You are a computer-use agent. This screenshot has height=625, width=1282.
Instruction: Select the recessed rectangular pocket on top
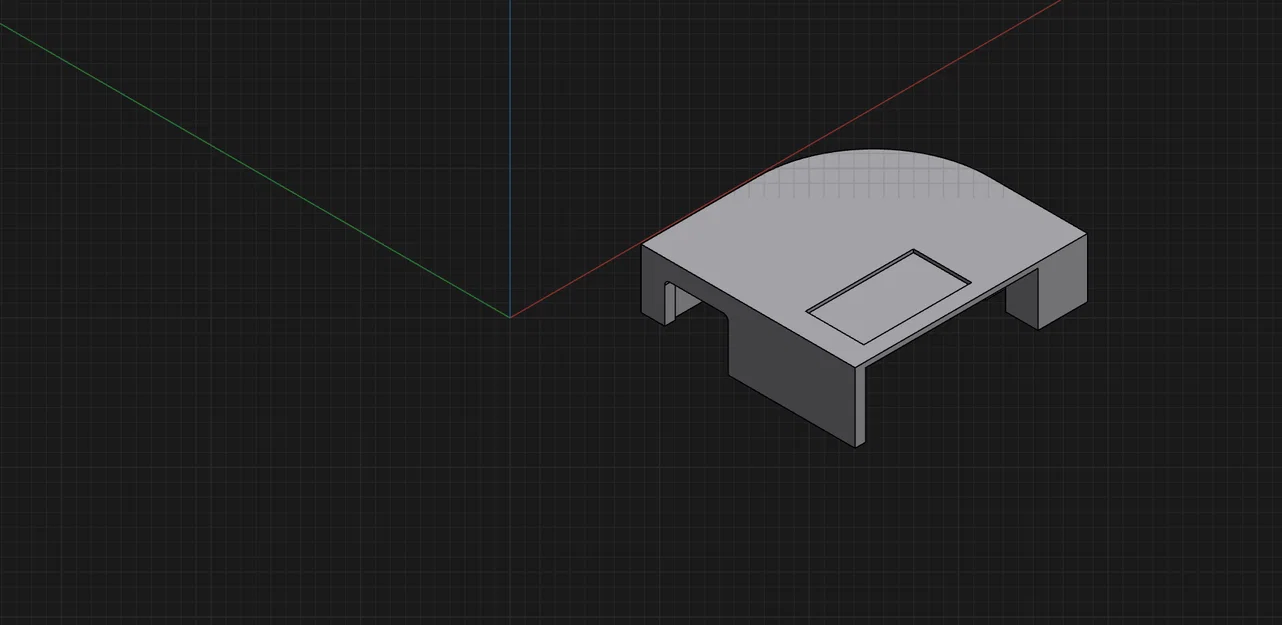(x=888, y=297)
